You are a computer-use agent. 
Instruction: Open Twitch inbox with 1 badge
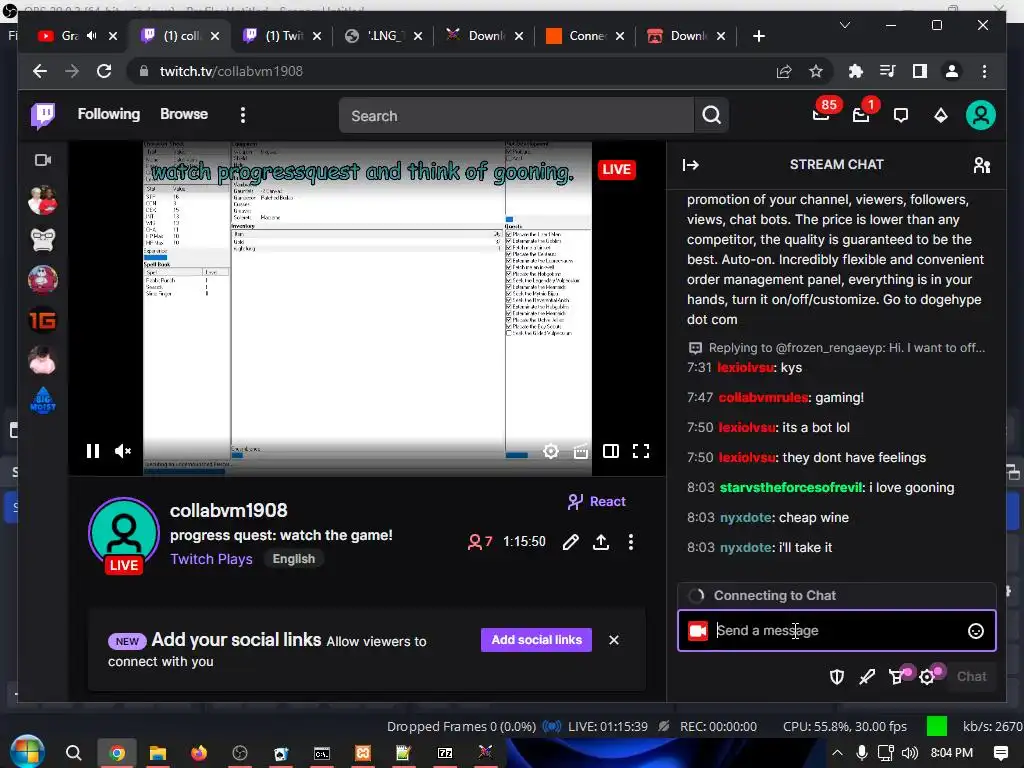(861, 116)
